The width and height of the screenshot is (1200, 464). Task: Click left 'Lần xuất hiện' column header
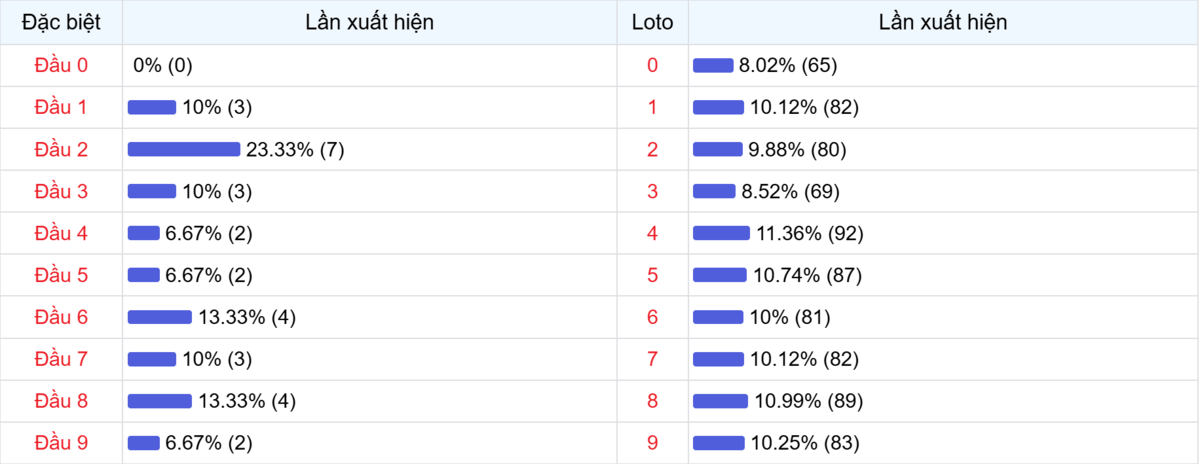point(369,22)
